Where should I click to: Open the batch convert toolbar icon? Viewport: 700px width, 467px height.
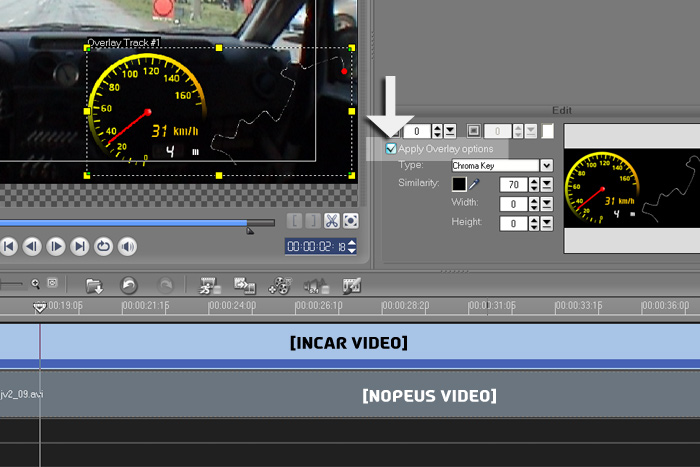244,286
